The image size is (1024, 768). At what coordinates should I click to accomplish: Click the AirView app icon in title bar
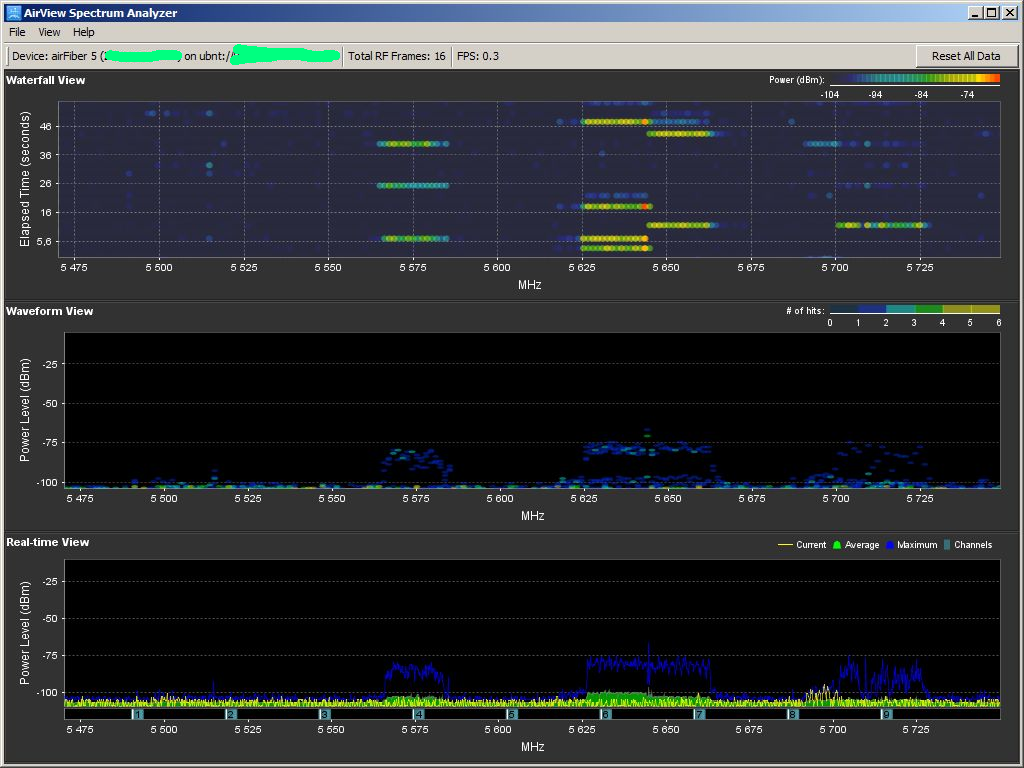tap(13, 12)
